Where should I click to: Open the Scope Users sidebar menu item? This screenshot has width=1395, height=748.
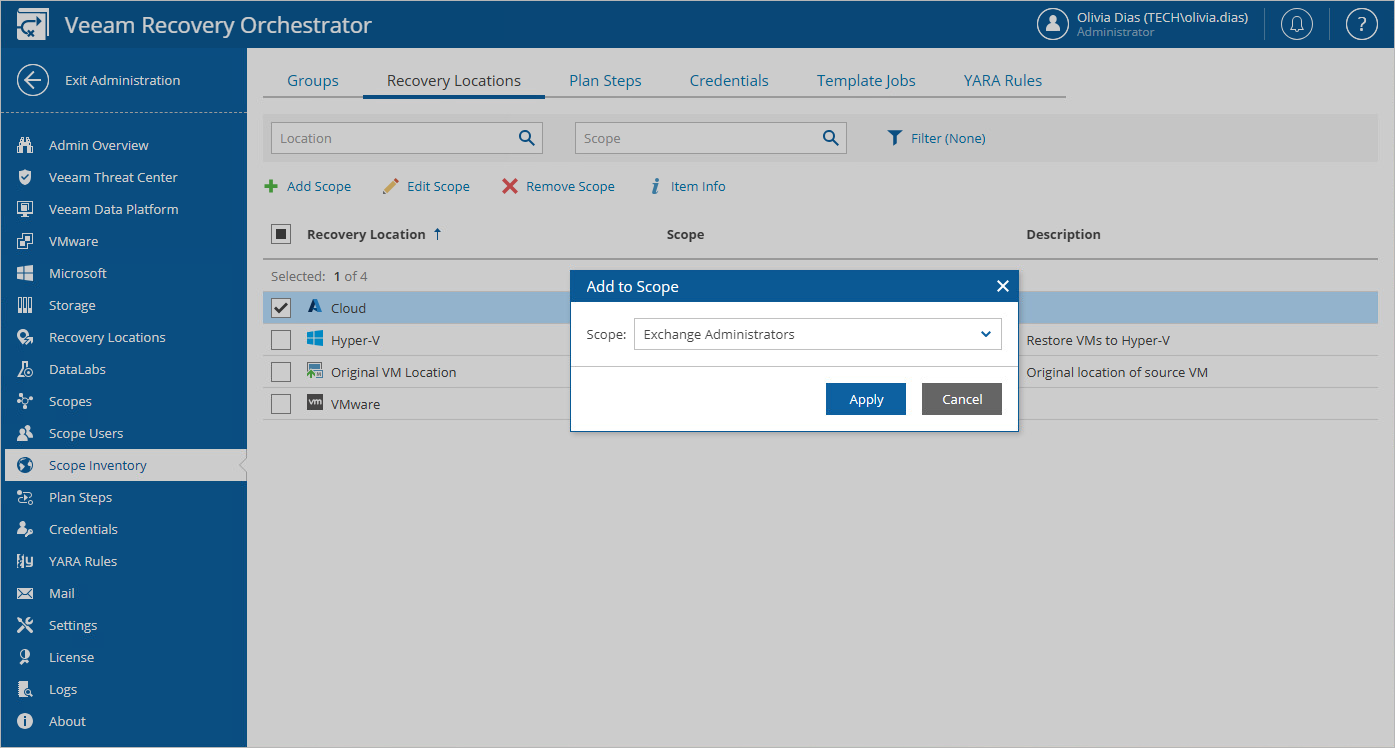point(125,433)
